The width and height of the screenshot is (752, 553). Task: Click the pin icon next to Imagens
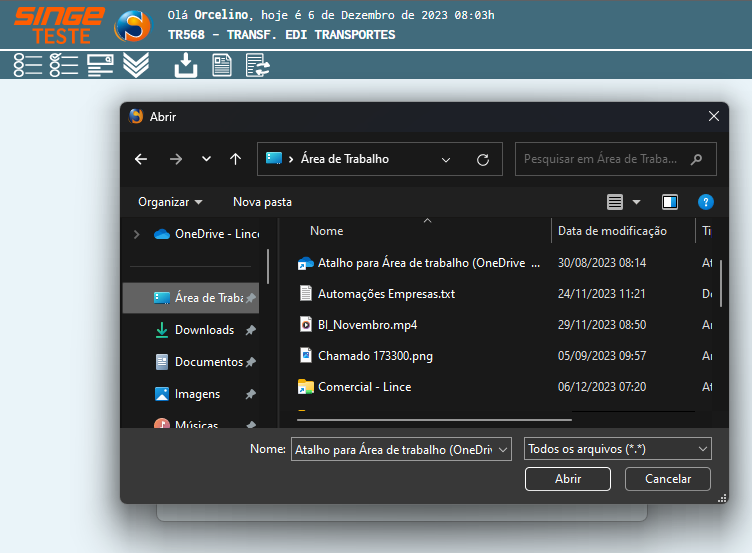coord(250,394)
